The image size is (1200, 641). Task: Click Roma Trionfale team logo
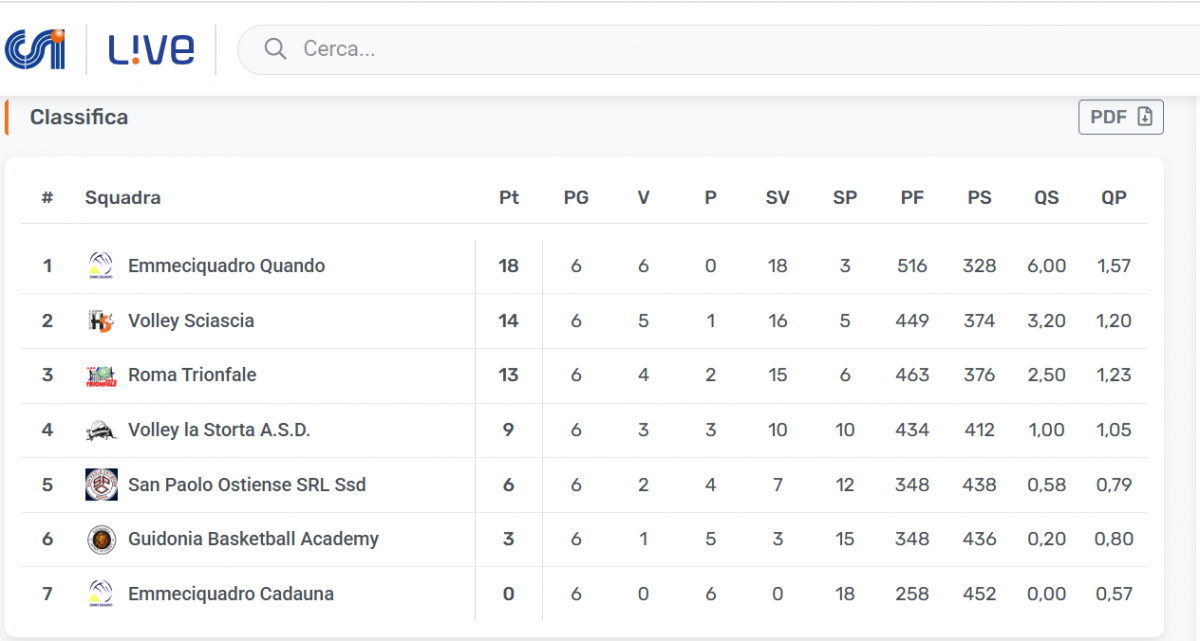point(101,376)
